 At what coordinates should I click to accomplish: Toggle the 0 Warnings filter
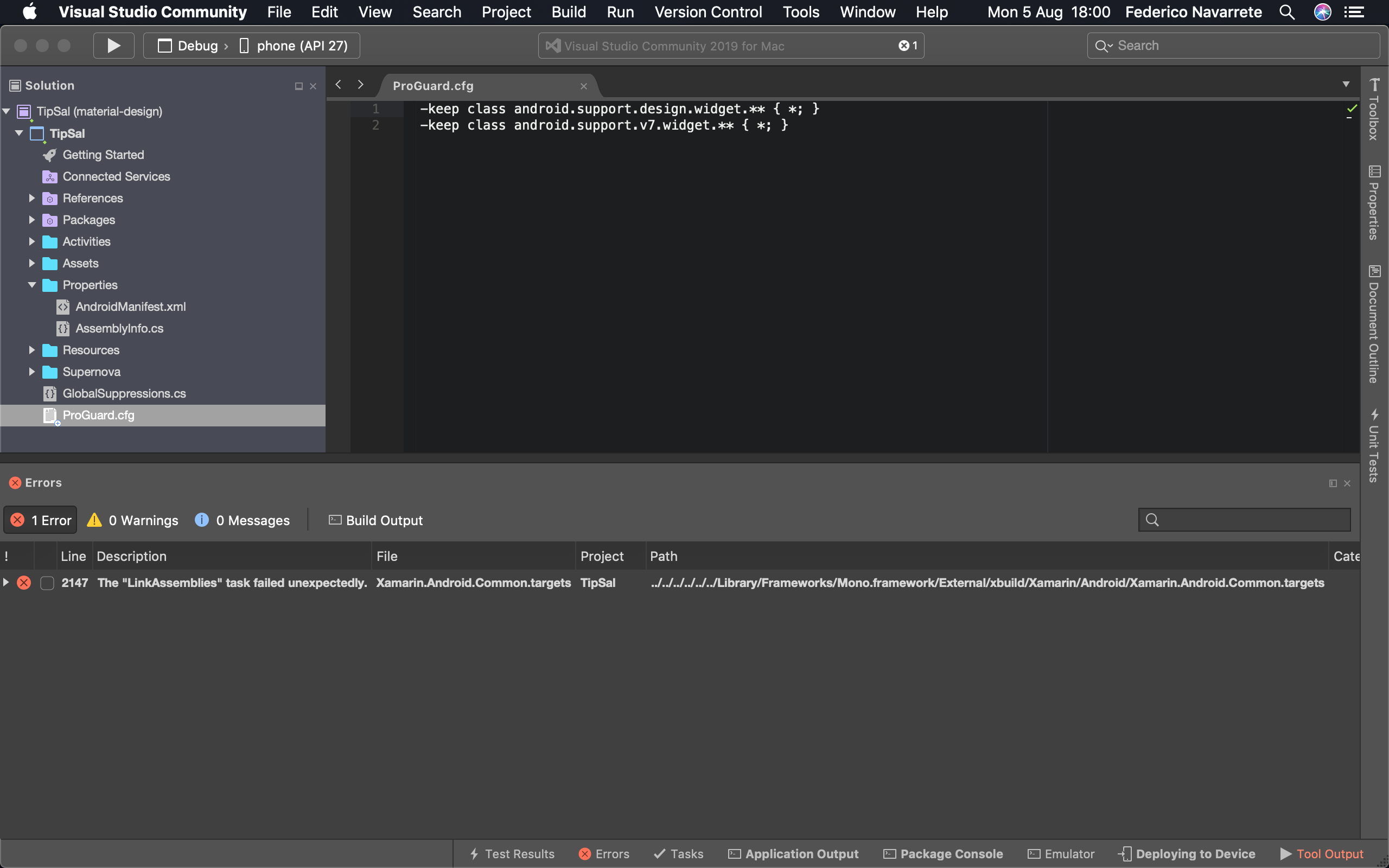131,520
